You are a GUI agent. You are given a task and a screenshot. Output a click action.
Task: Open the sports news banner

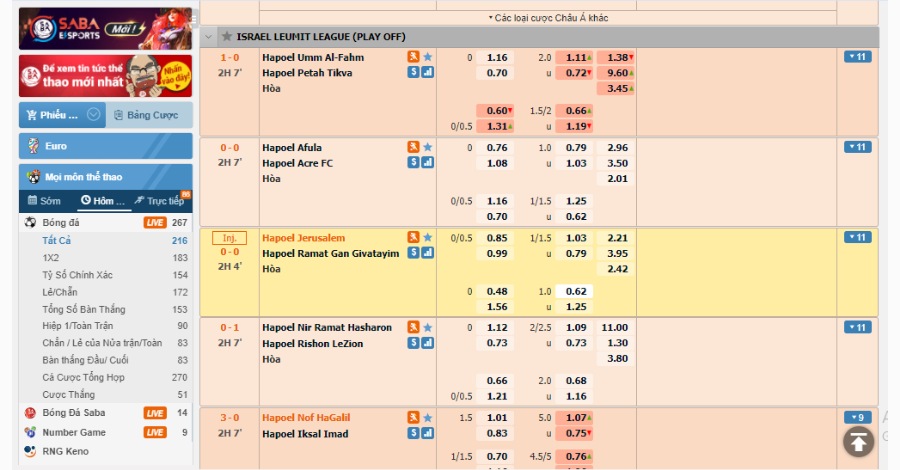point(106,76)
